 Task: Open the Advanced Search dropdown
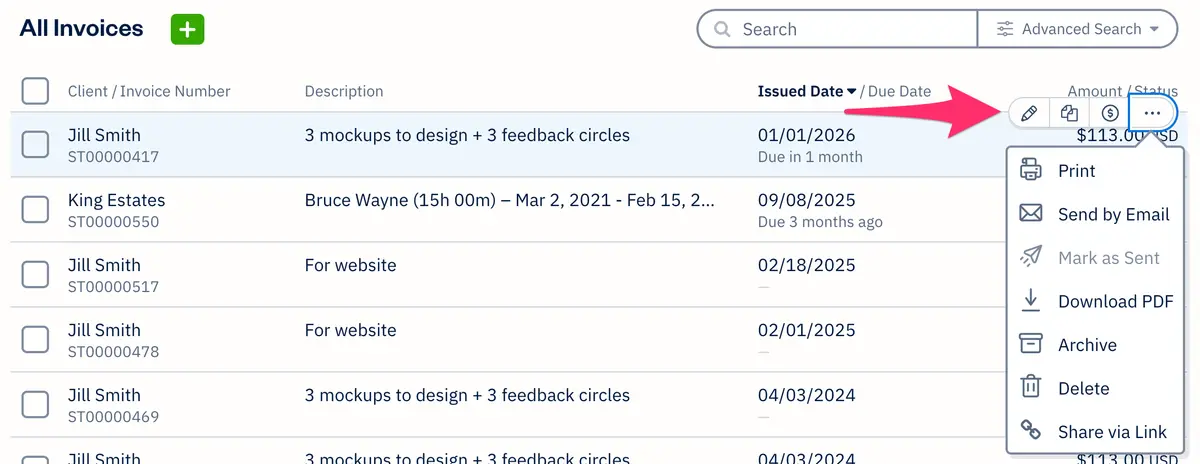pyautogui.click(x=1078, y=30)
